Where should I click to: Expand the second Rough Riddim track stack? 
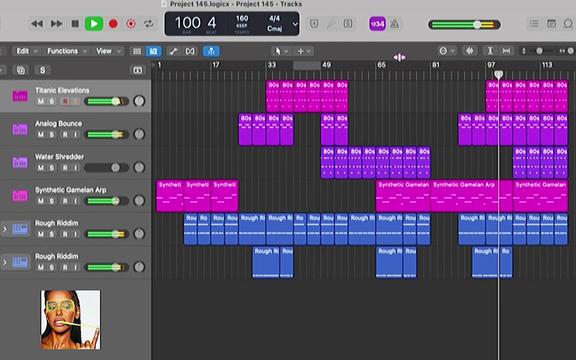pyautogui.click(x=5, y=262)
